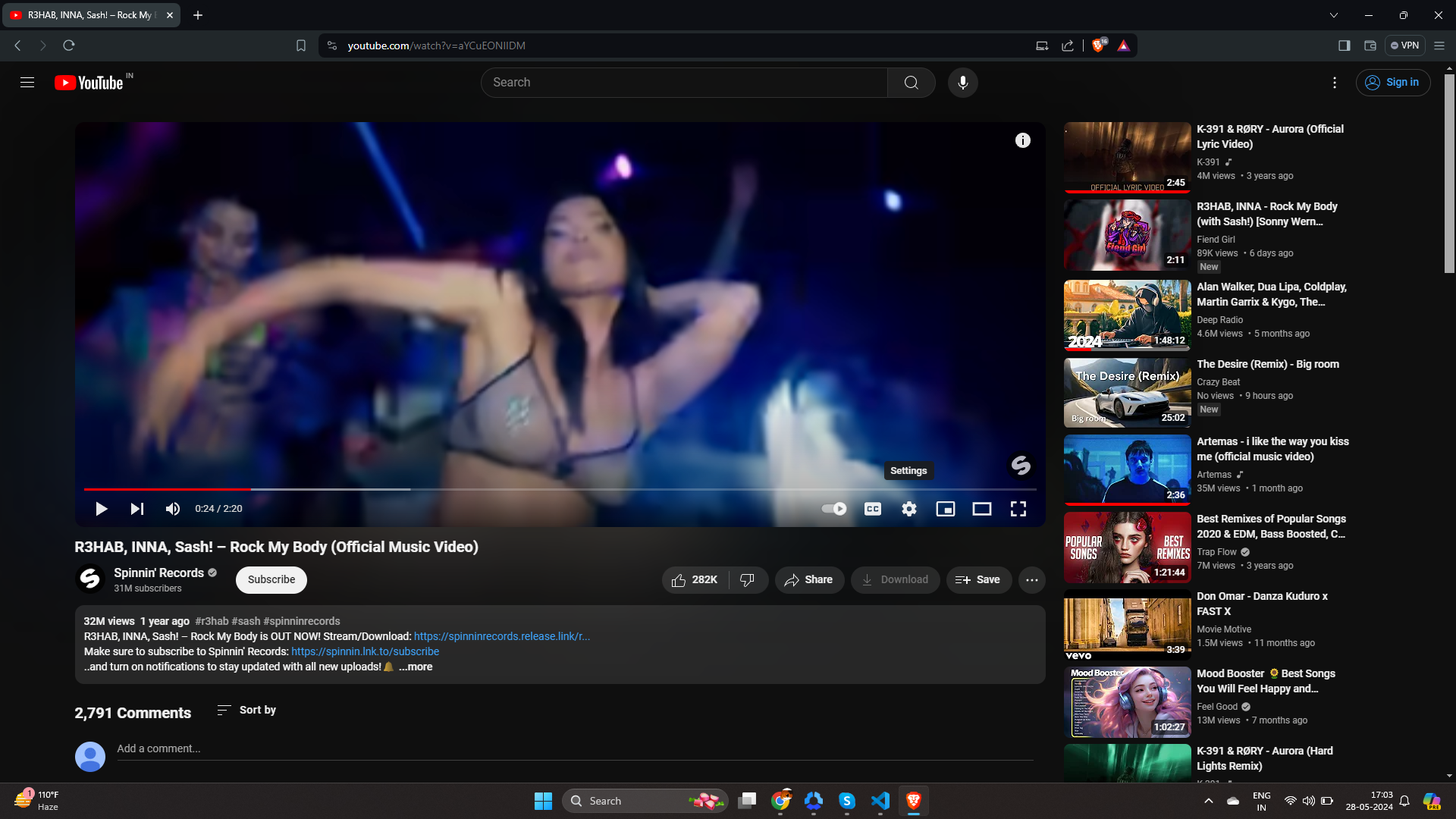1456x819 pixels.
Task: Expand description with ...more
Action: (x=416, y=667)
